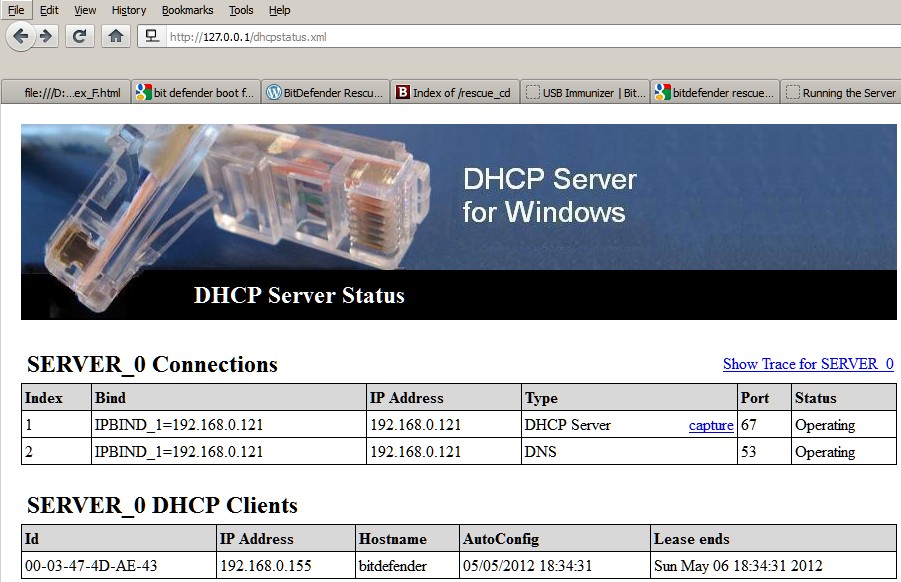This screenshot has height=582, width=901.
Task: Click the bitdefender hostname table cell
Action: 393,566
